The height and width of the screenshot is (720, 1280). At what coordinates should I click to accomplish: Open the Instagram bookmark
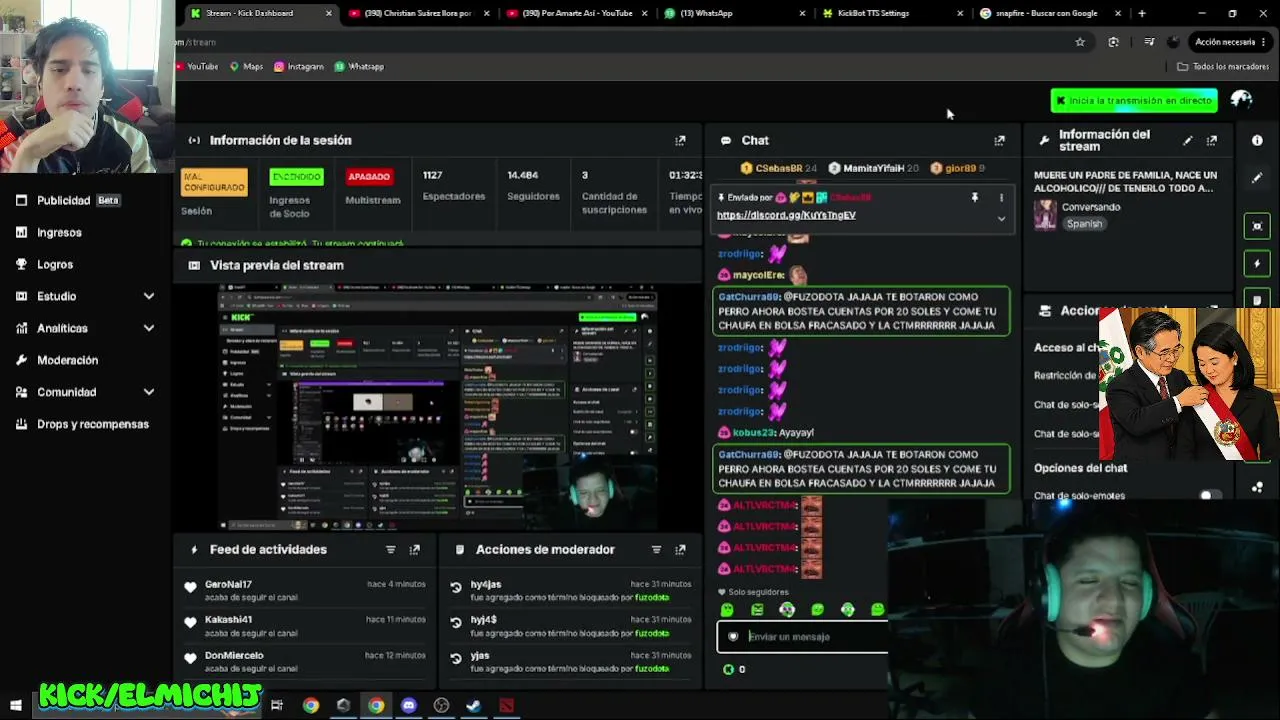tap(298, 66)
